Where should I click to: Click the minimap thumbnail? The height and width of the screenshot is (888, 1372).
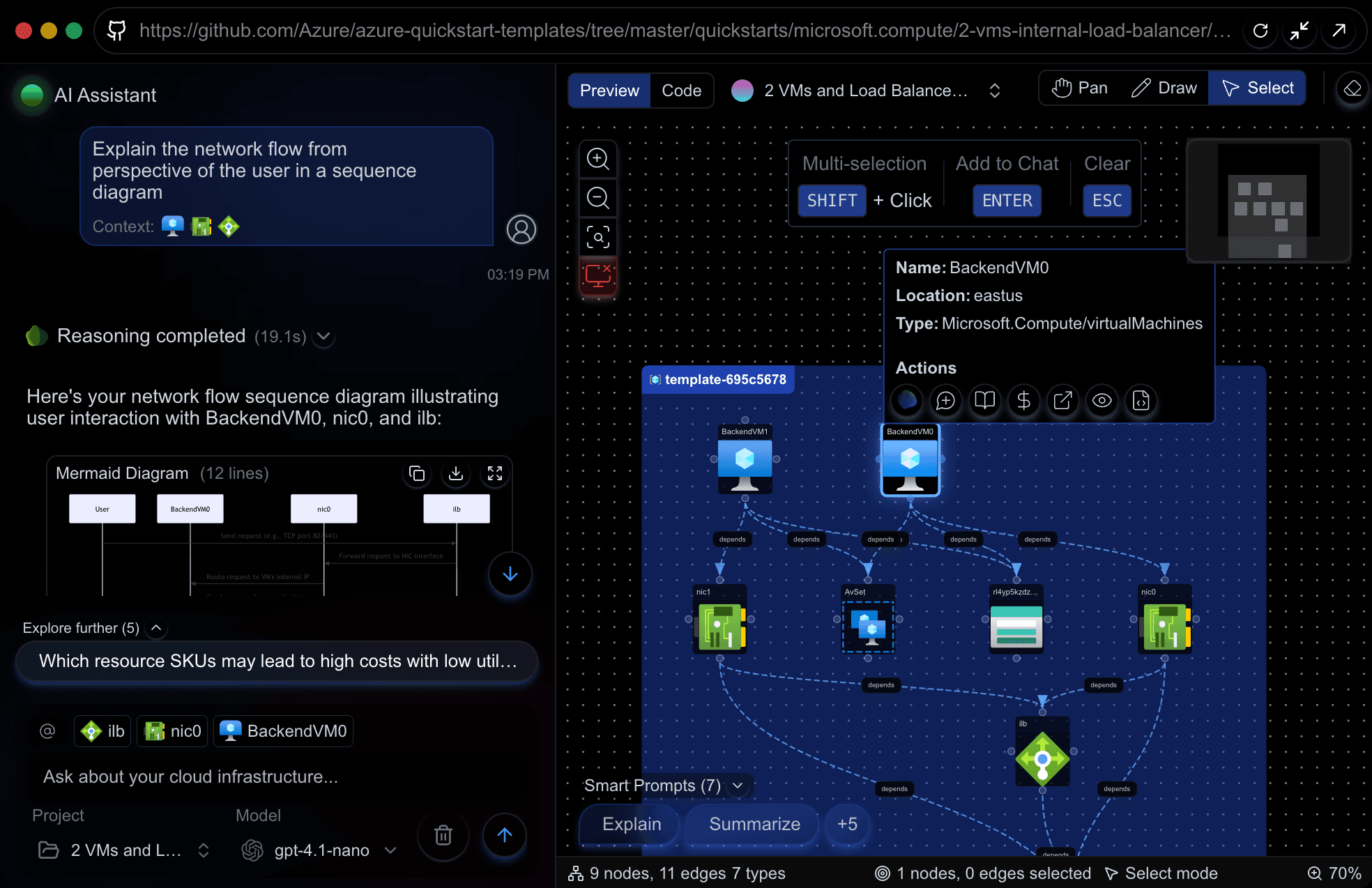coord(1269,200)
